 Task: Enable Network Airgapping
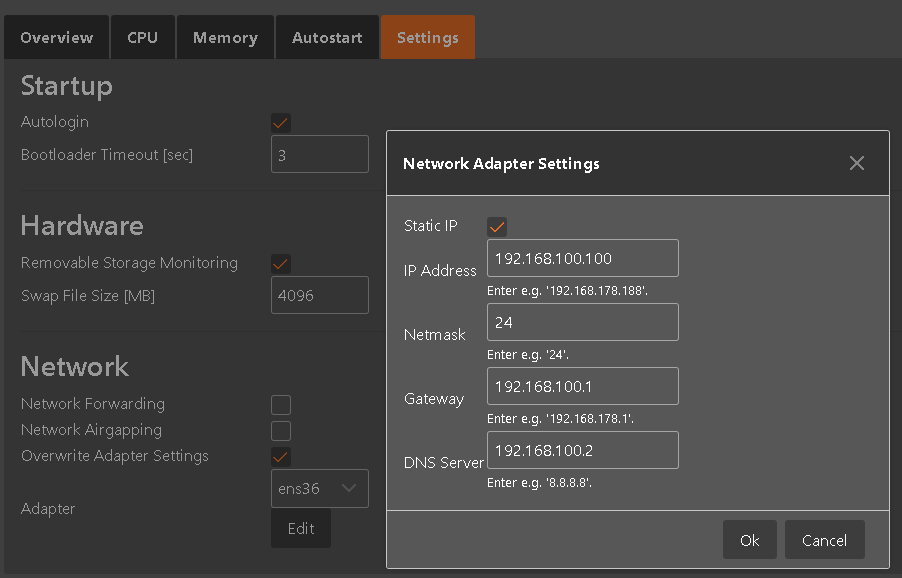(280, 430)
